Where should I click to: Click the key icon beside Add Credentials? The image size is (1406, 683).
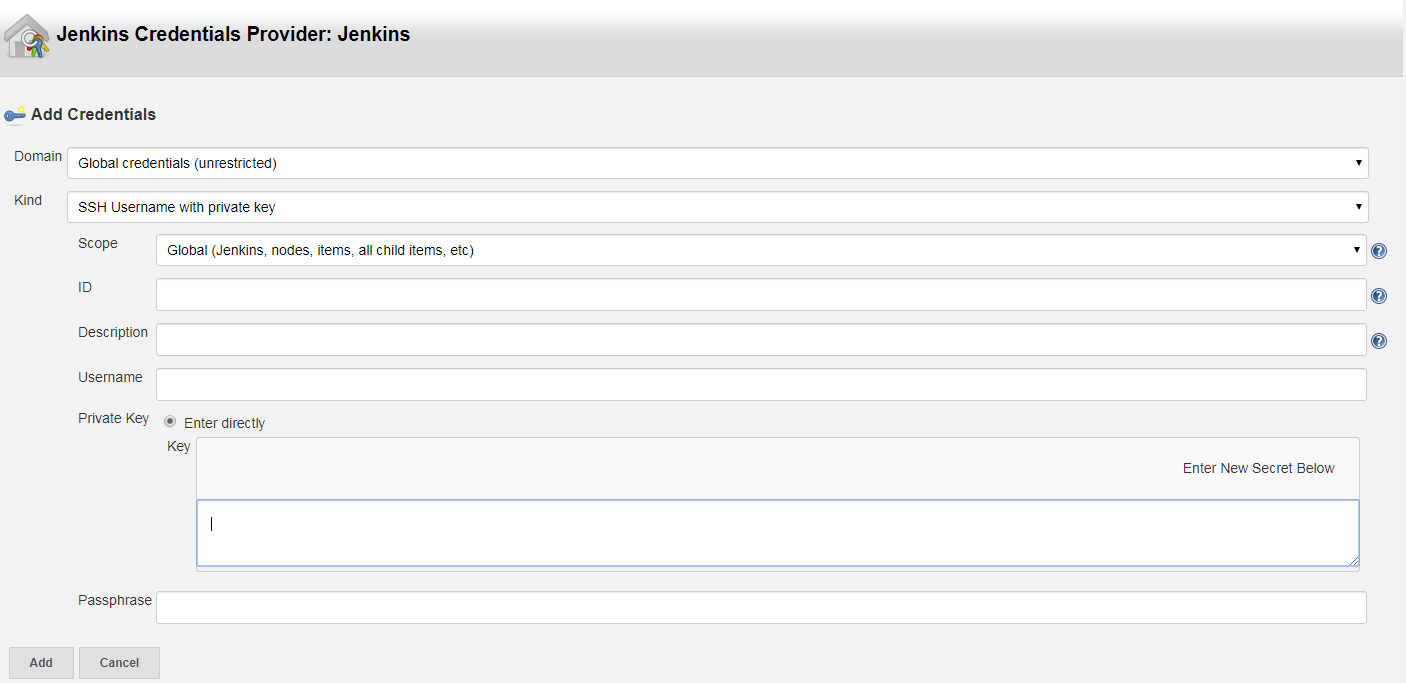(x=15, y=115)
